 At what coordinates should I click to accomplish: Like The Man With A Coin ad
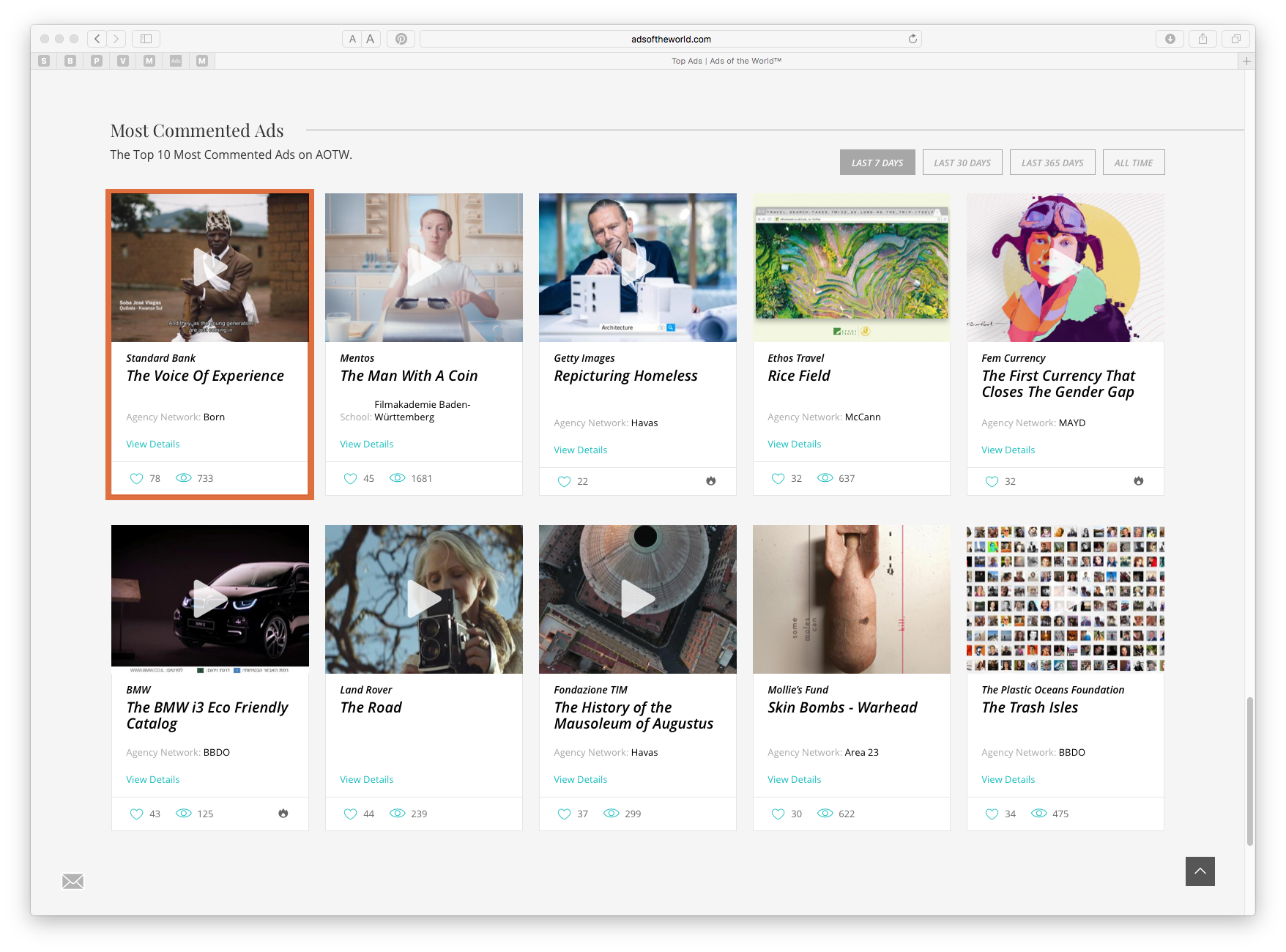pyautogui.click(x=350, y=478)
